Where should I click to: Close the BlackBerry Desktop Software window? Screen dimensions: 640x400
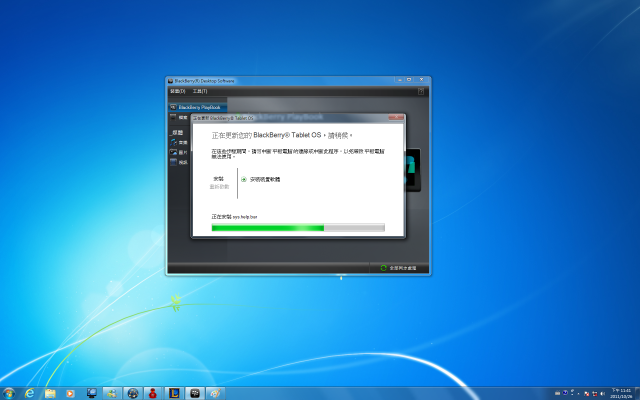(x=422, y=80)
